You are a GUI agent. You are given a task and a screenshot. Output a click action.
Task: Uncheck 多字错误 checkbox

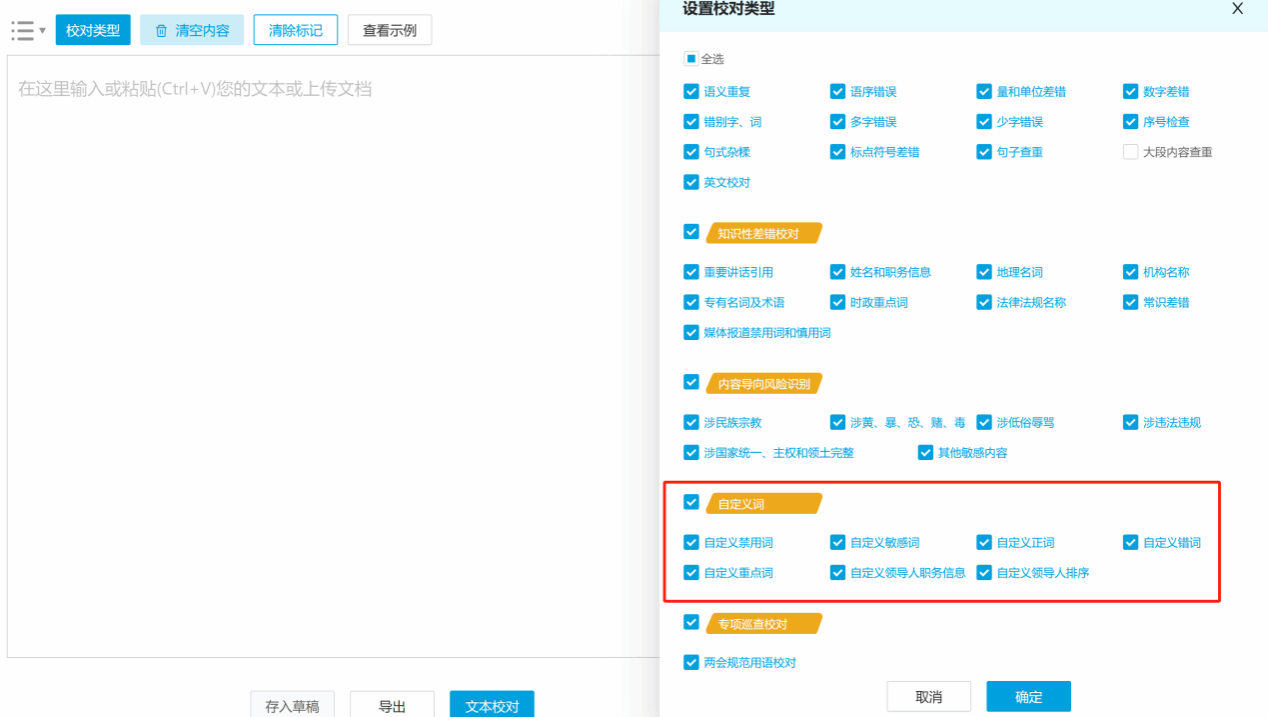838,122
